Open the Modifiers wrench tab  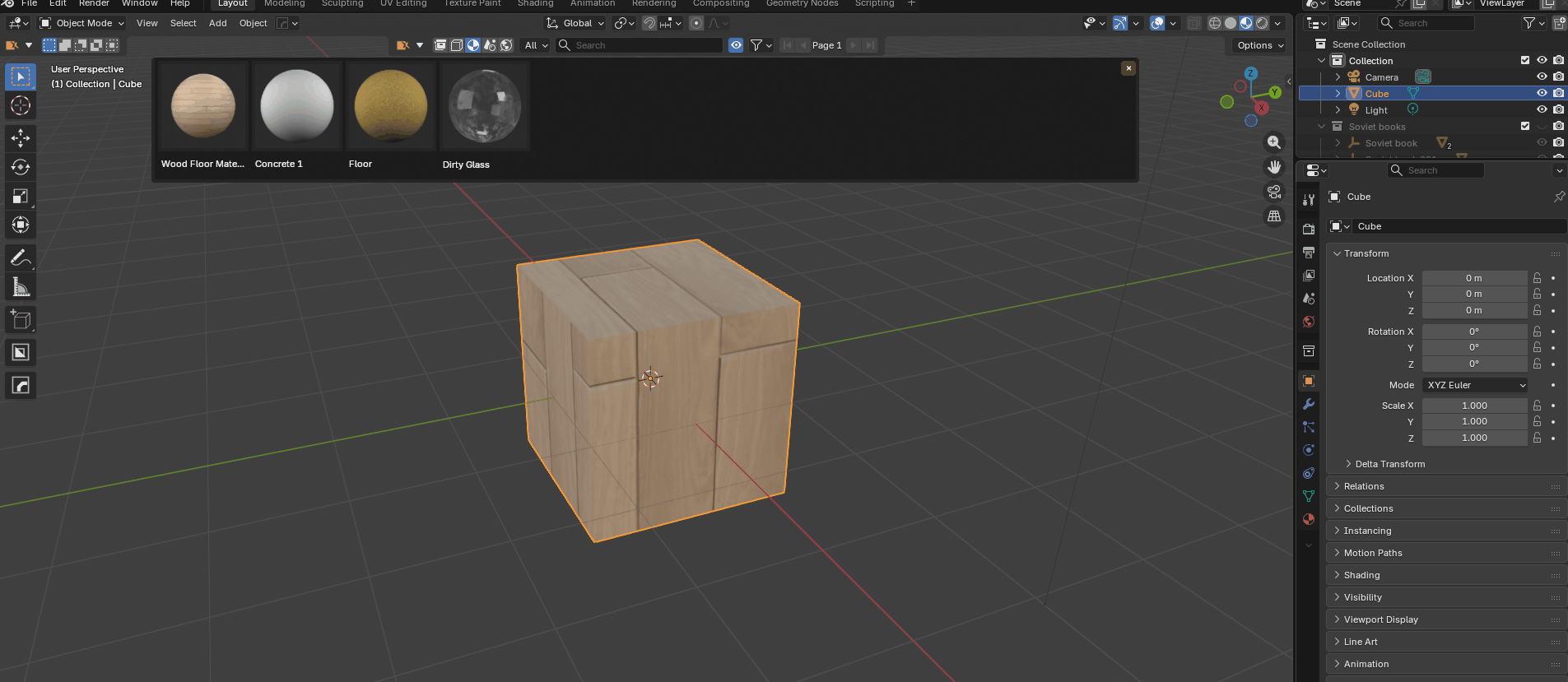point(1309,404)
